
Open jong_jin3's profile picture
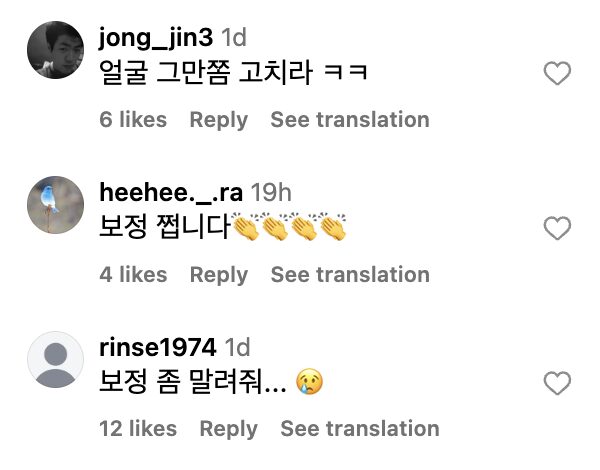point(54,50)
